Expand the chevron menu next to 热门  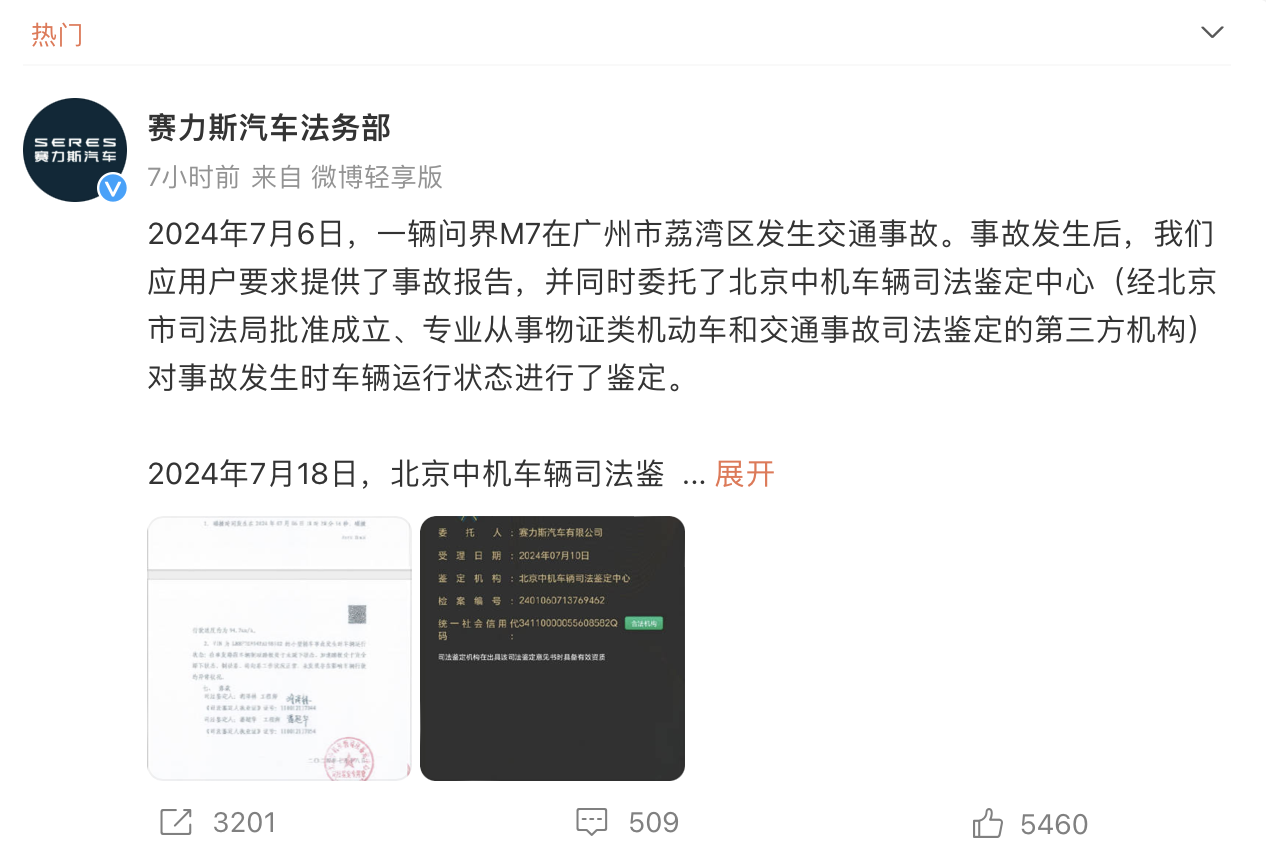[x=1212, y=32]
